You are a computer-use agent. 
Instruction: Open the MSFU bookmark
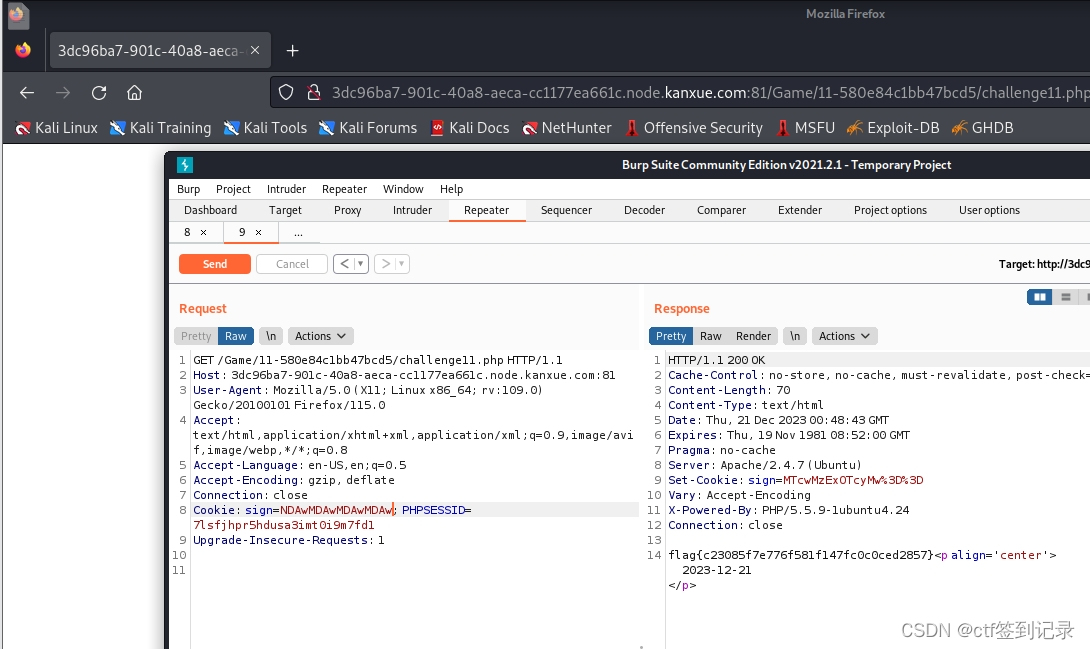[x=806, y=128]
